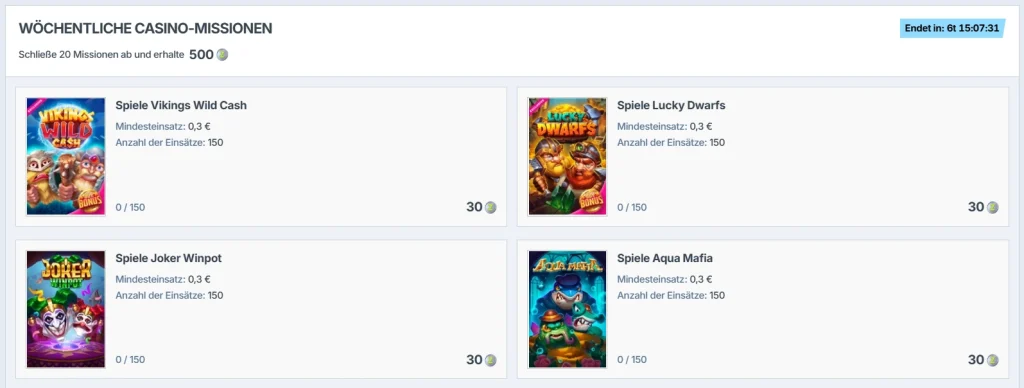Open the Joker Winpot game thumbnail
This screenshot has height=388, width=1024.
pyautogui.click(x=66, y=309)
